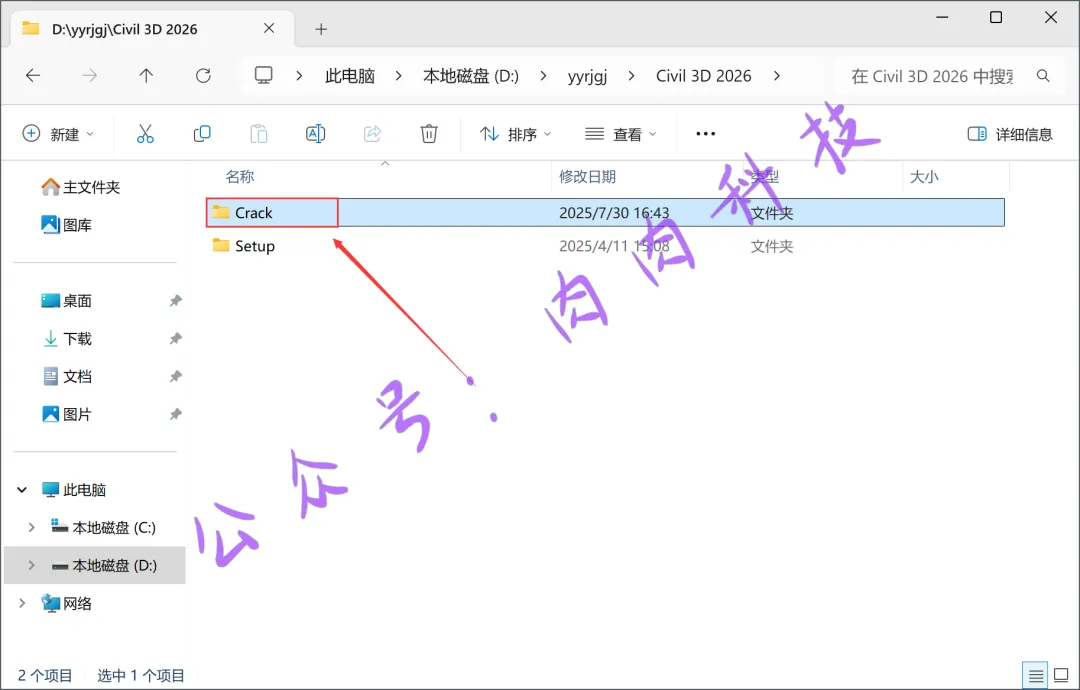The image size is (1080, 690).
Task: Navigate to 此电脑 breadcrumb
Action: (x=350, y=76)
